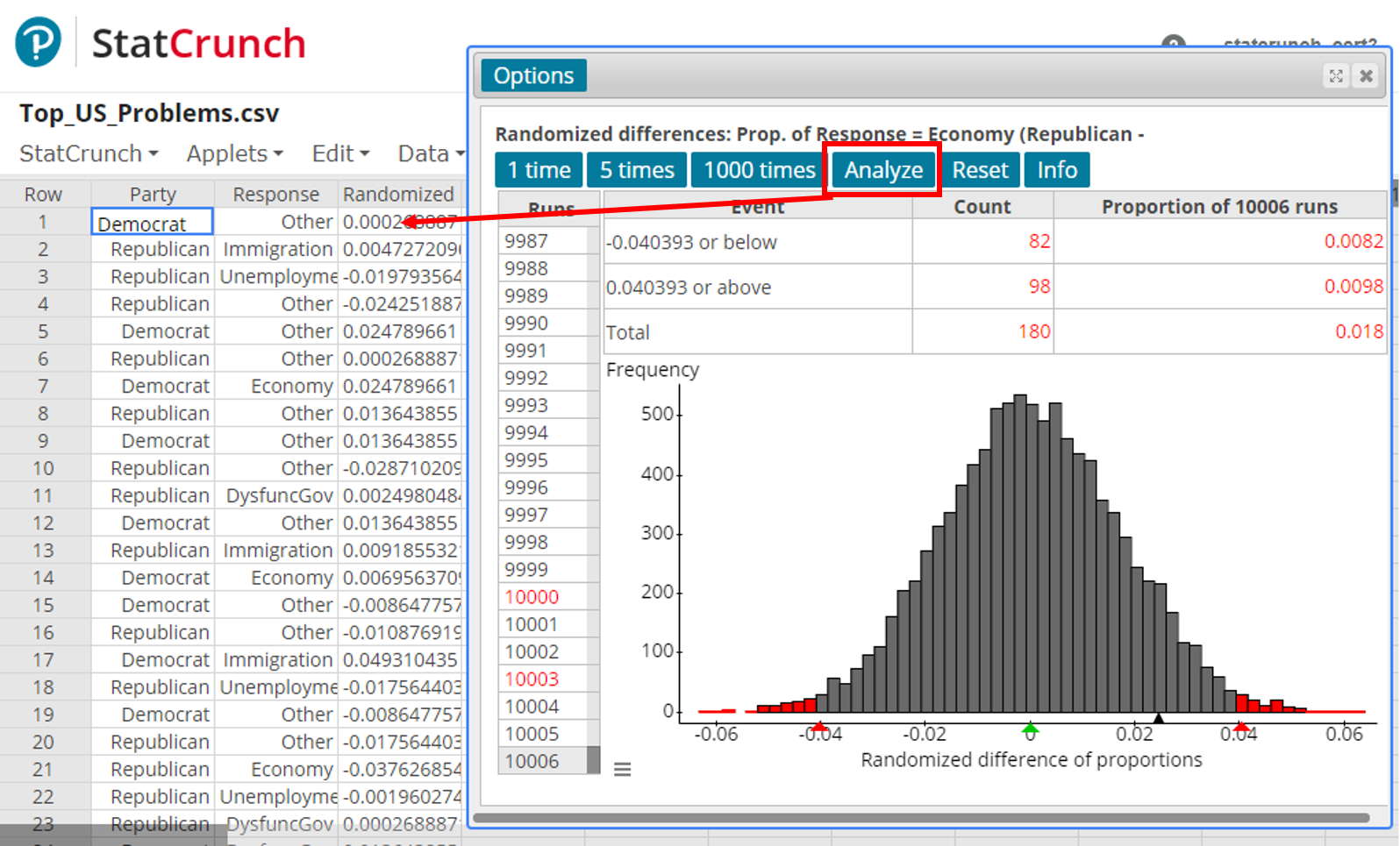Run the randomization 5 times
Image resolution: width=1400 pixels, height=846 pixels.
pos(637,170)
